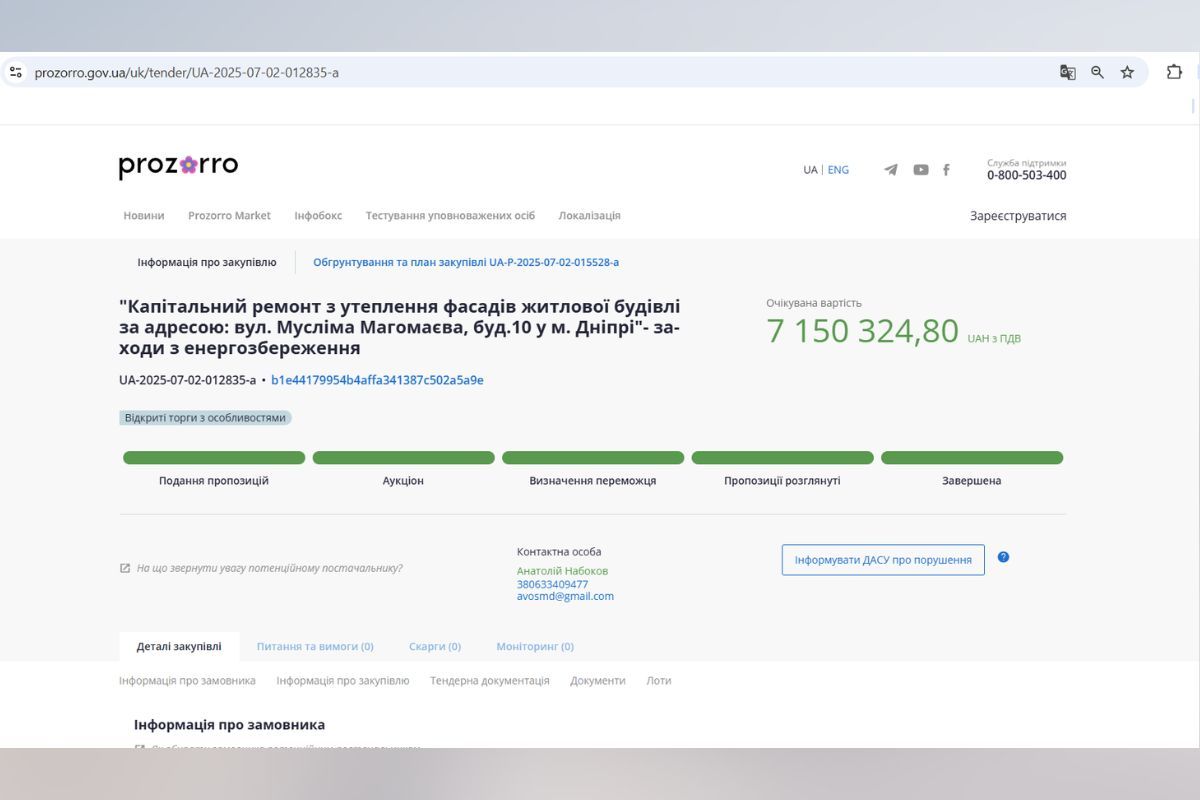Switch to Моніторинг tab
The height and width of the screenshot is (800, 1200).
pos(535,647)
